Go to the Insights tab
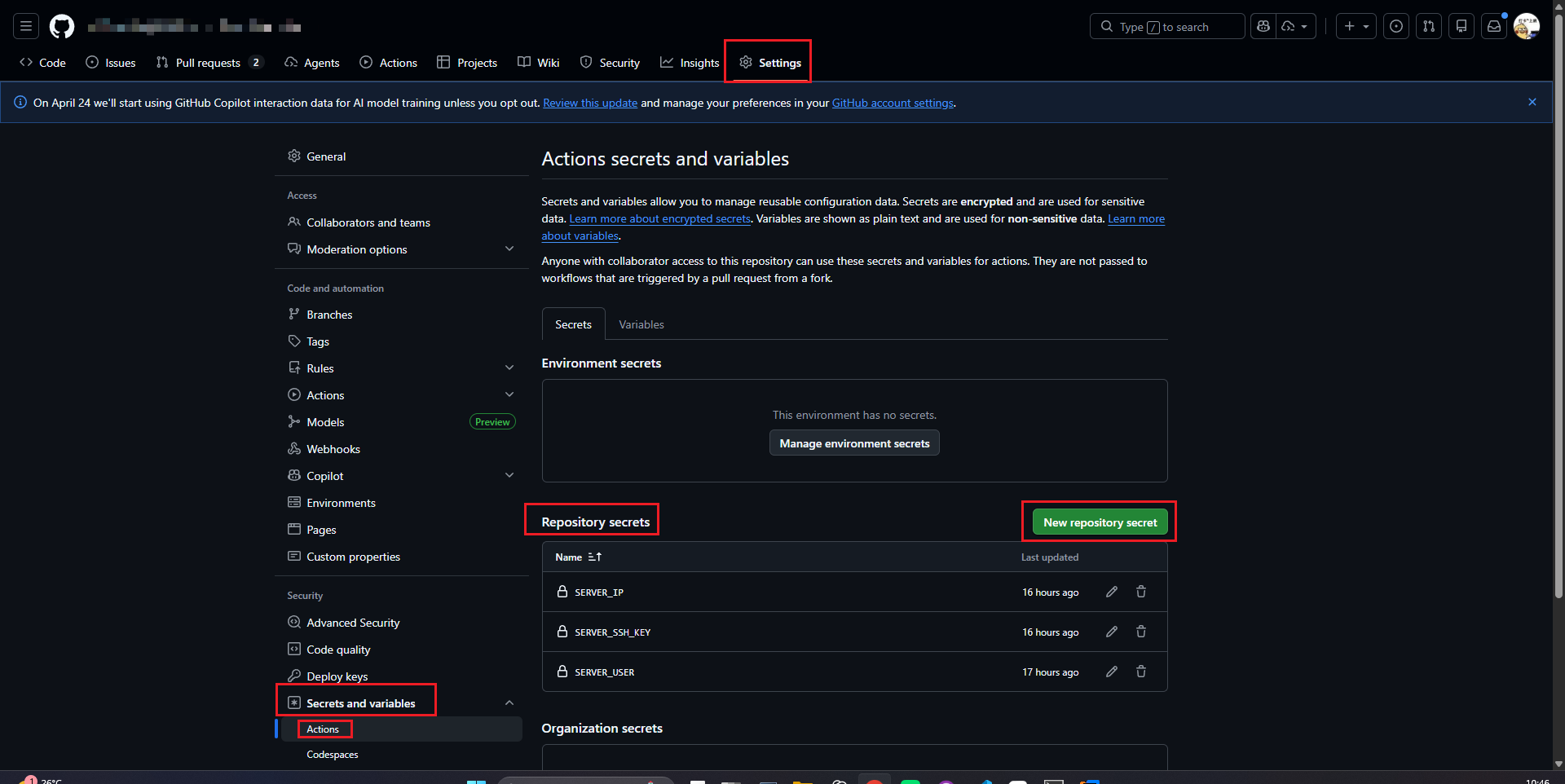The width and height of the screenshot is (1565, 784). point(690,63)
